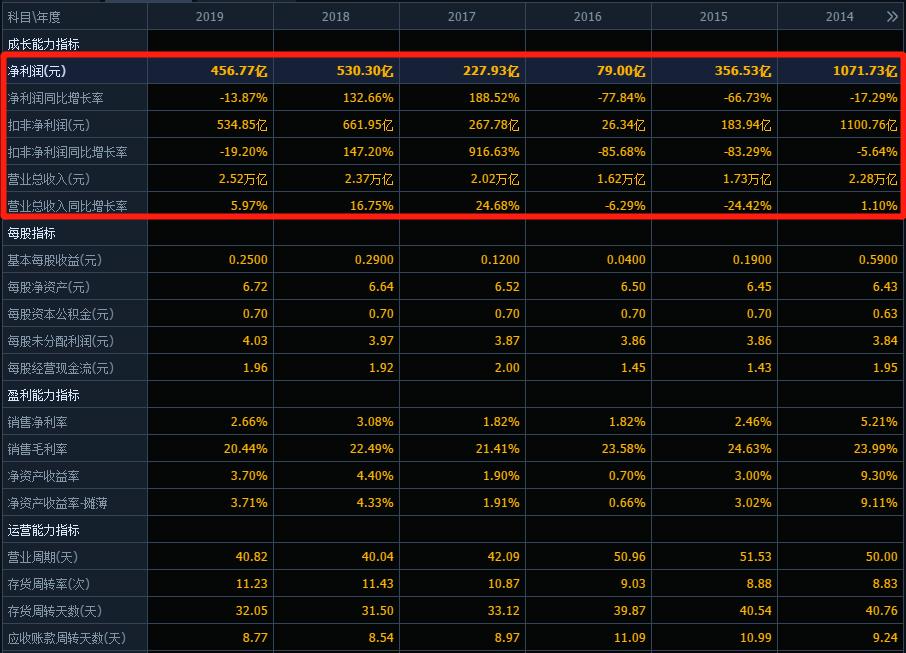Click the 916.63% growth rate cell
Screen dimensions: 906x653
494,152
